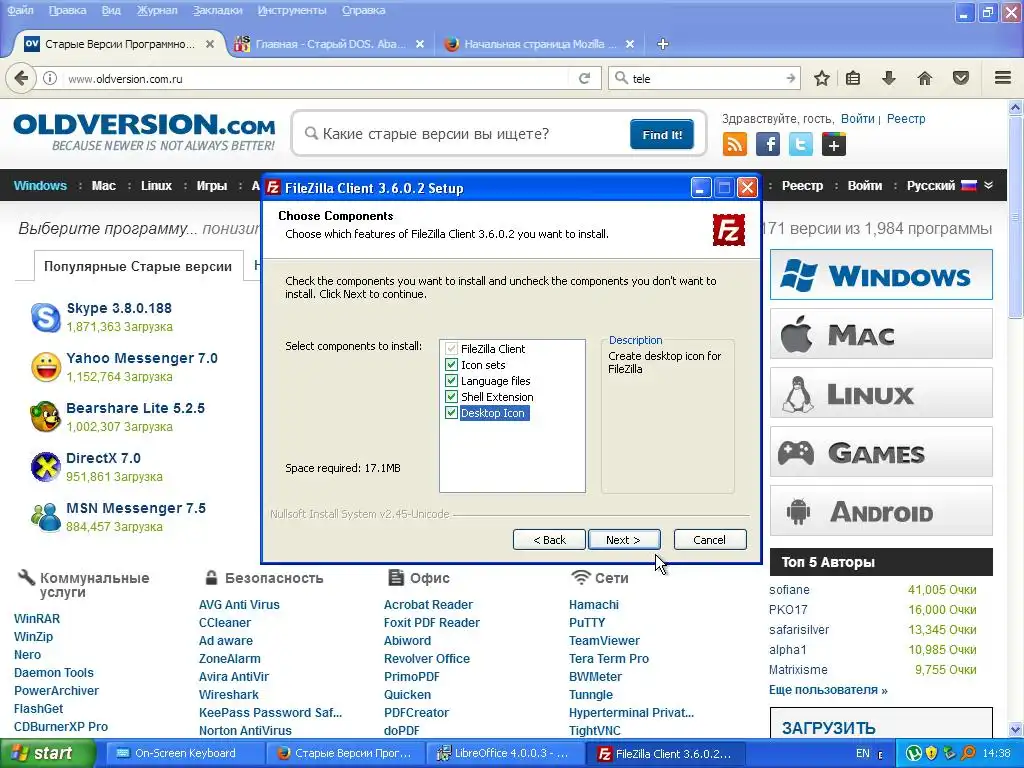Open the Games category banner
The width and height of the screenshot is (1024, 768).
pos(881,452)
